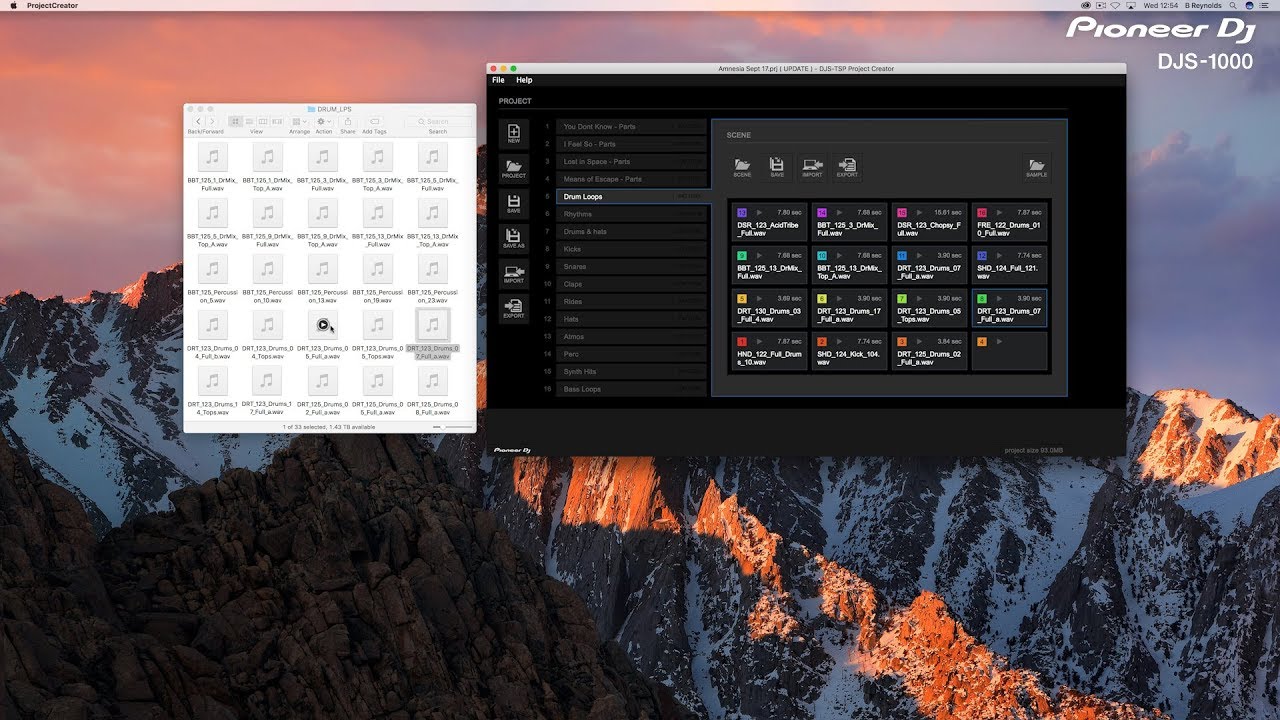
Task: Select pad 12 SHD_124_Full_121.wav
Action: pos(1009,265)
